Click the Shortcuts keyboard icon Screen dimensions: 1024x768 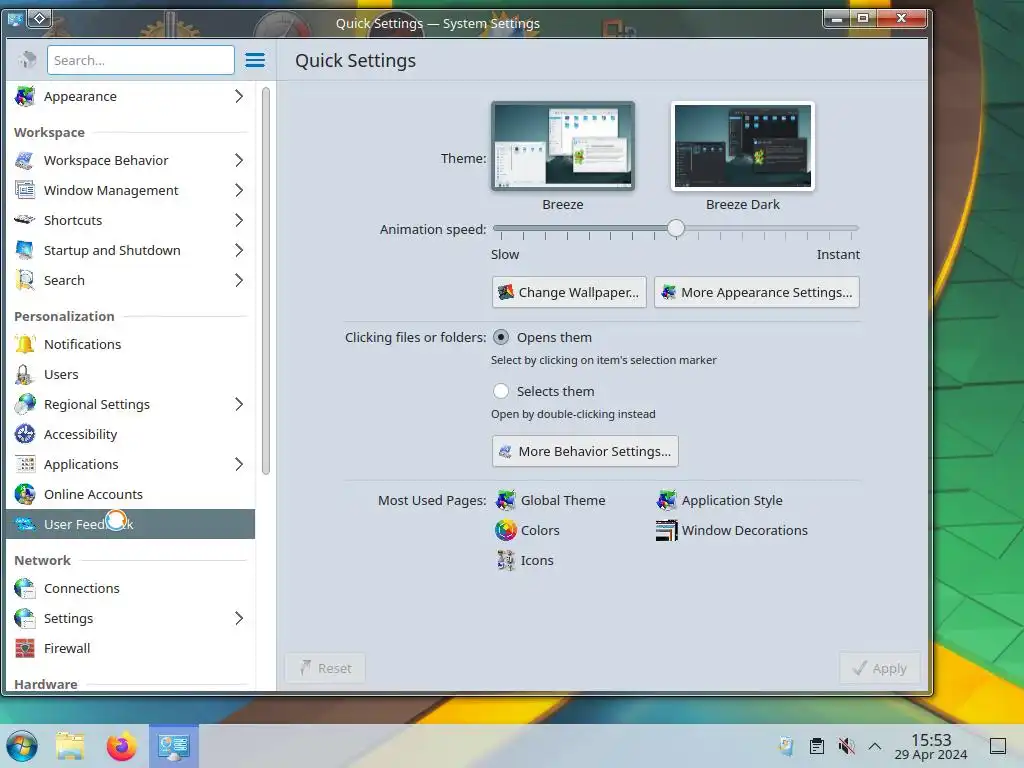25,220
